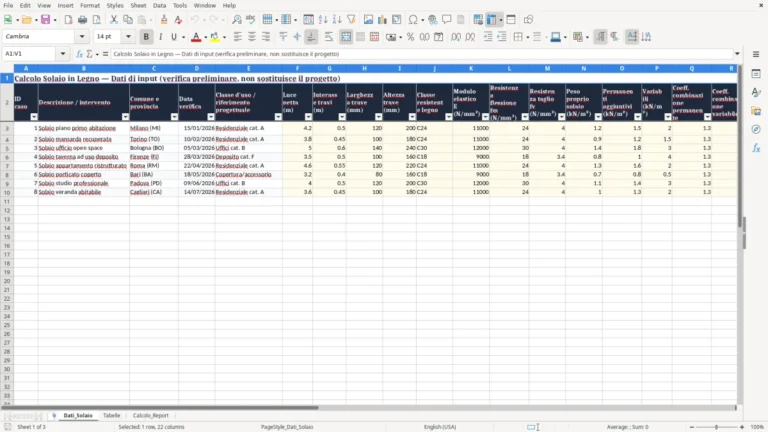
Task: Click the Print icon
Action: tap(82, 20)
